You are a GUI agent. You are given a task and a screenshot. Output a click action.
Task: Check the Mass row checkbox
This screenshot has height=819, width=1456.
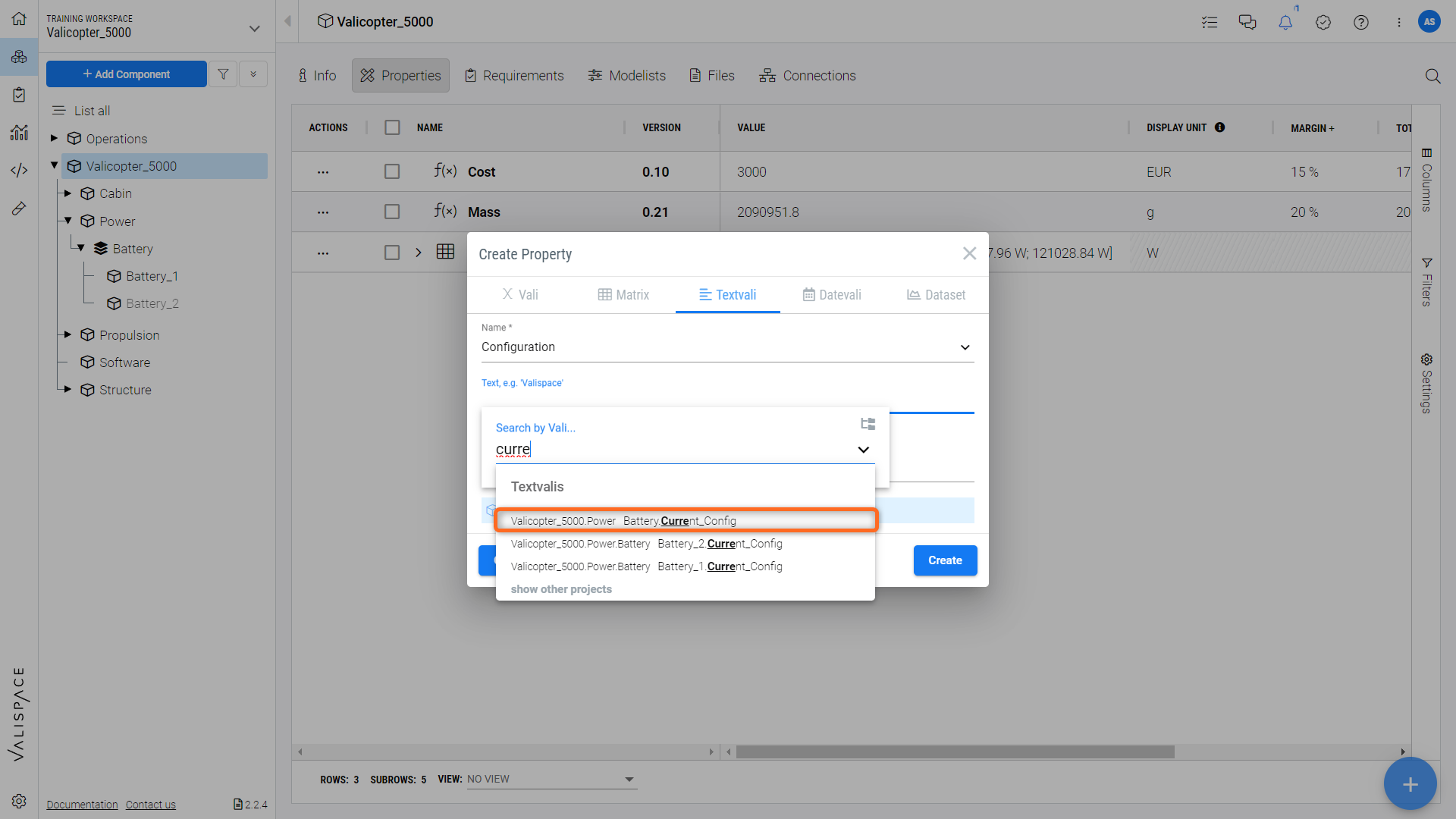[x=392, y=212]
